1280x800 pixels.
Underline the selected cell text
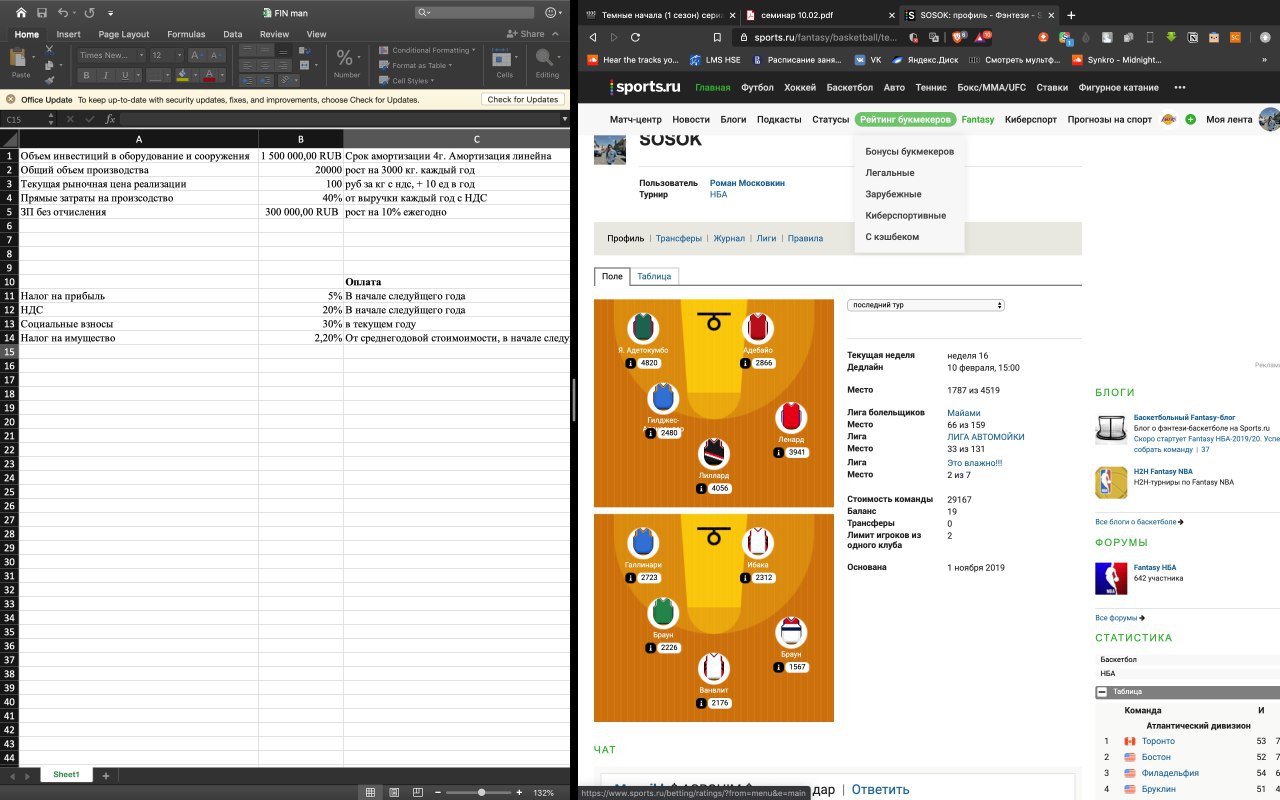[125, 75]
